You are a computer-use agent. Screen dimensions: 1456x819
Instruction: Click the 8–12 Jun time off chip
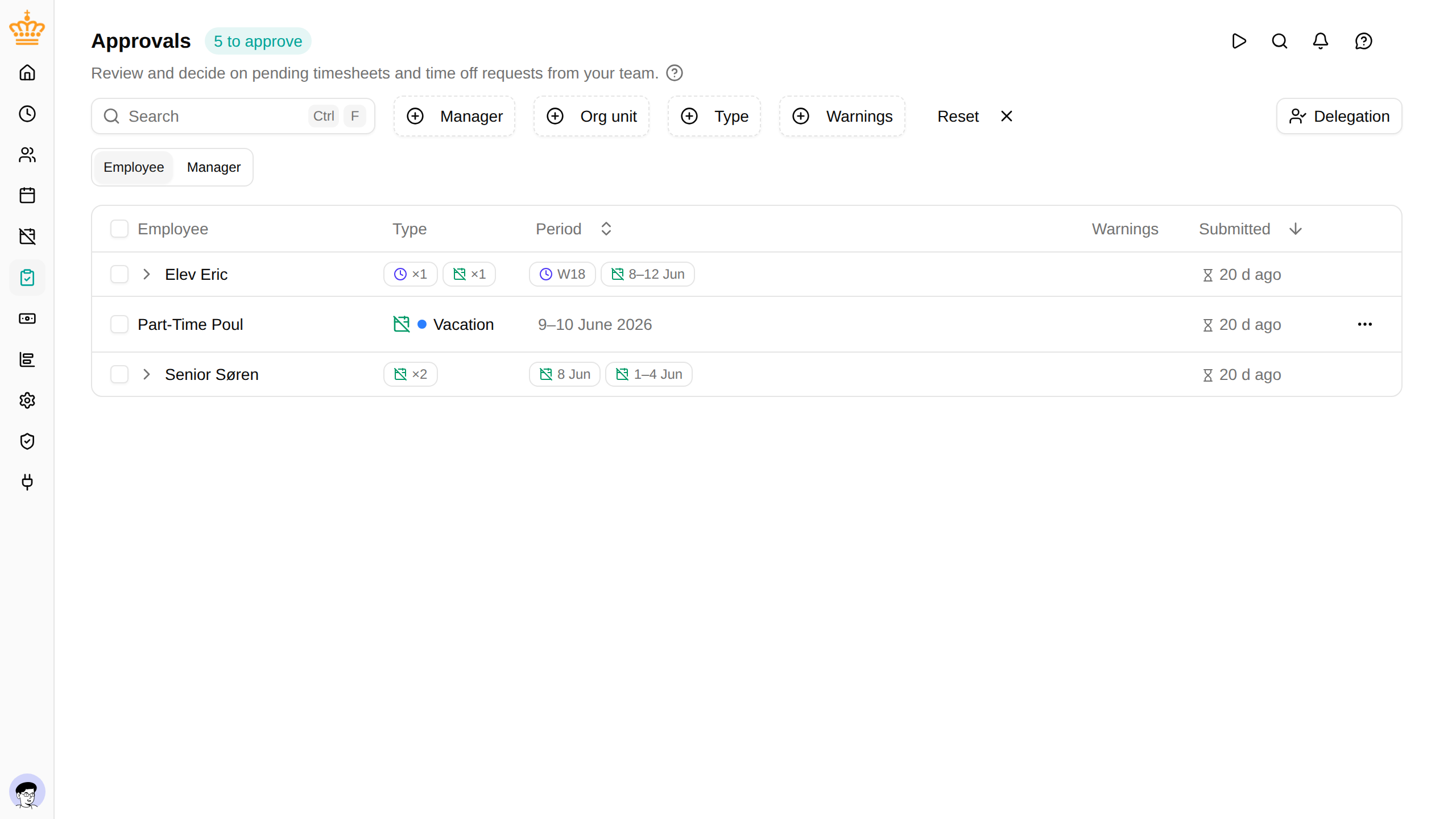pos(647,274)
